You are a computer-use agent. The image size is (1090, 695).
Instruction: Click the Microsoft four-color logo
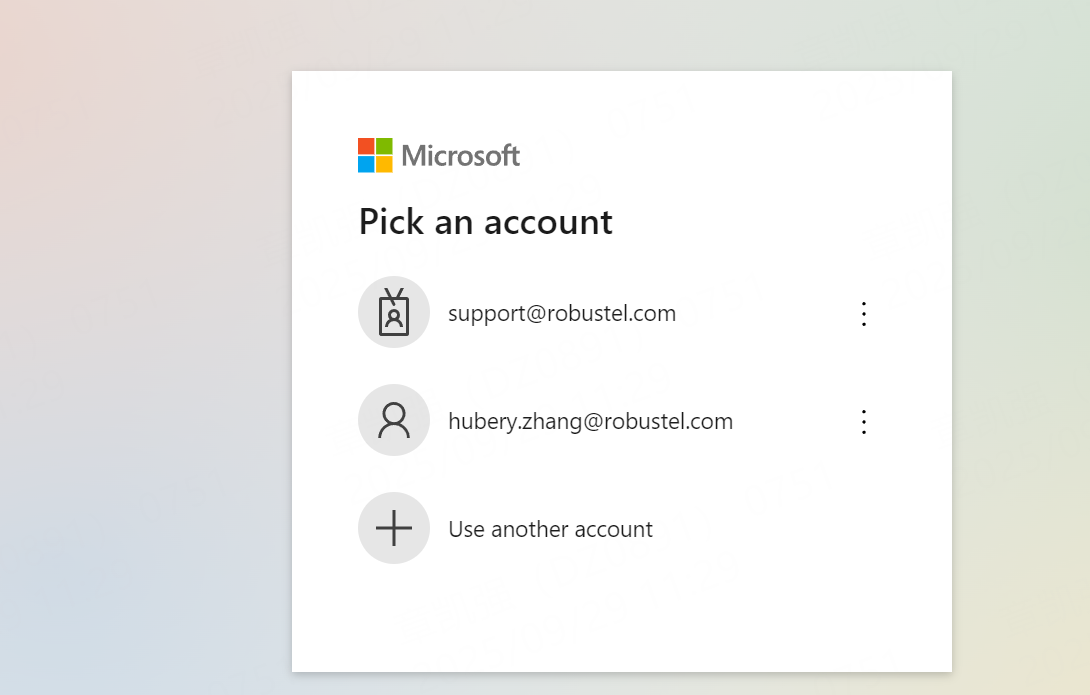(x=375, y=155)
